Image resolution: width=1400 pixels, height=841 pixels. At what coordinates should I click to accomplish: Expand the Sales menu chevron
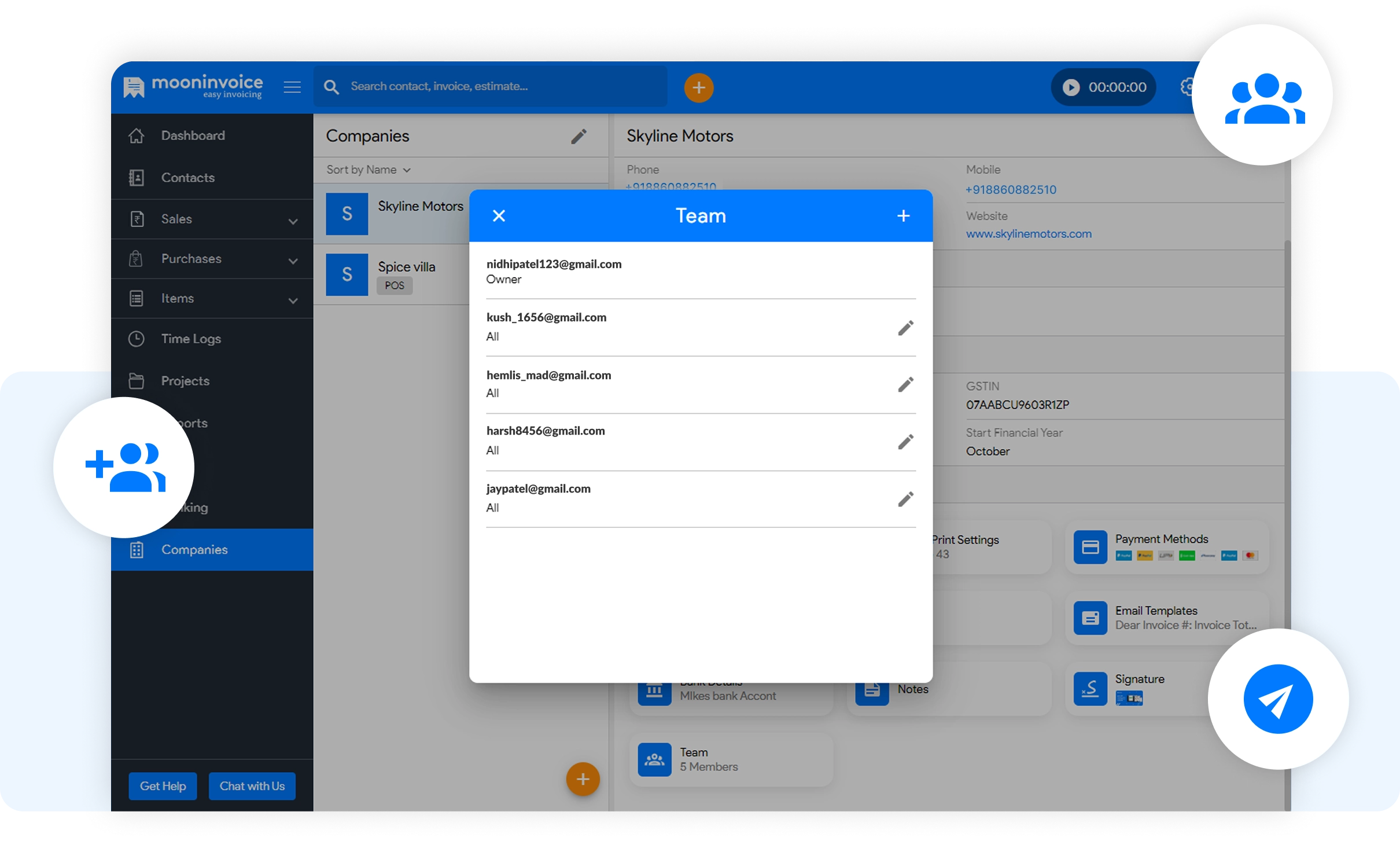coord(293,221)
